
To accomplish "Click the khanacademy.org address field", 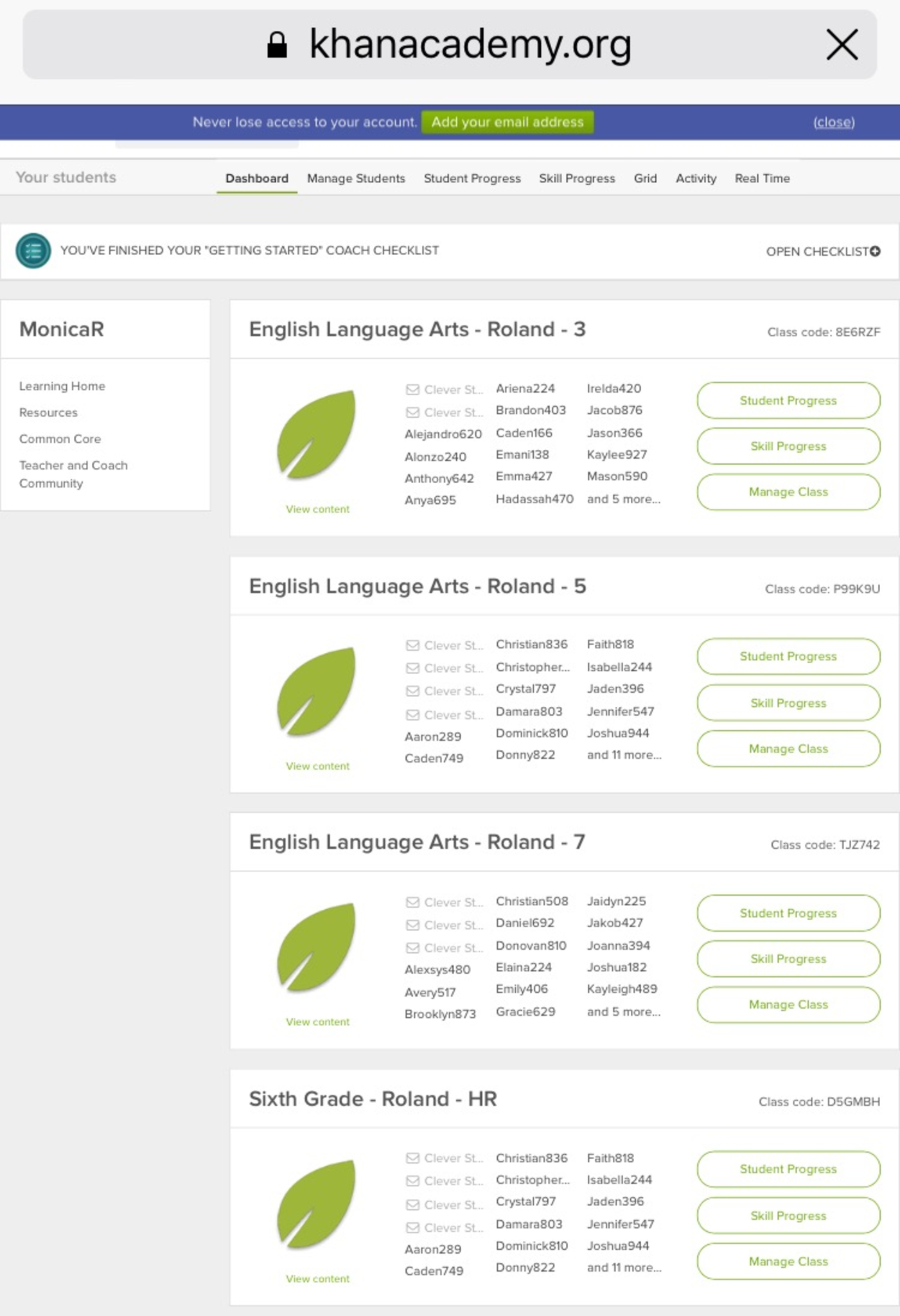I will pos(470,45).
